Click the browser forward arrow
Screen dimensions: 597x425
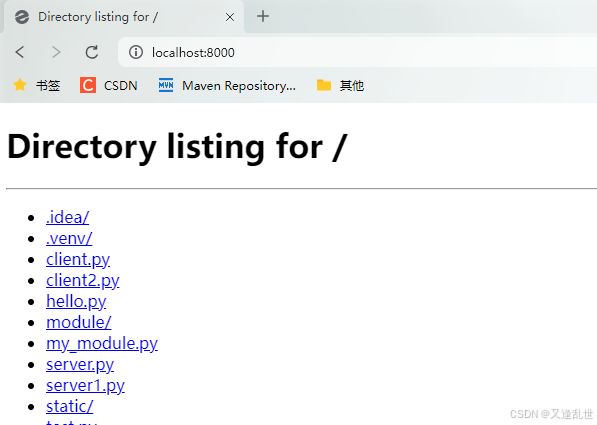56,52
